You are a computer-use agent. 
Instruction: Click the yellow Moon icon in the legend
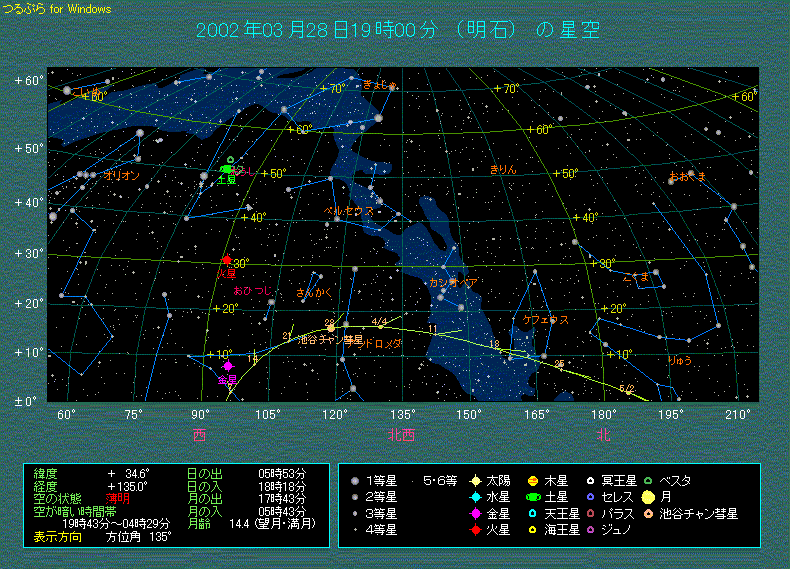pos(649,497)
